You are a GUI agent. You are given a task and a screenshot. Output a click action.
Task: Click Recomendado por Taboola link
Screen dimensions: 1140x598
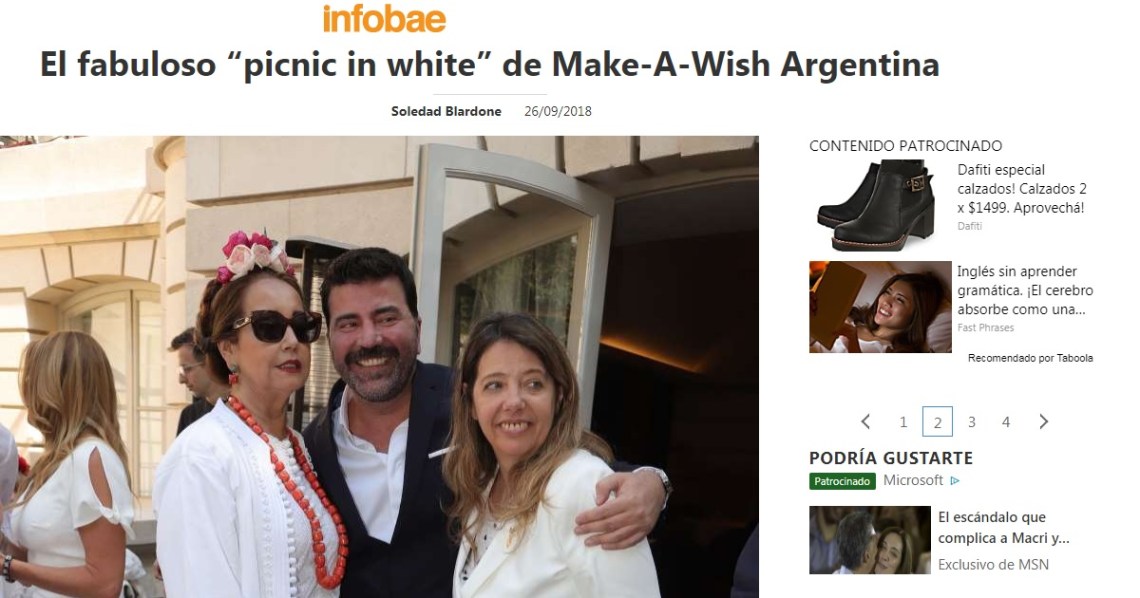(x=1030, y=358)
